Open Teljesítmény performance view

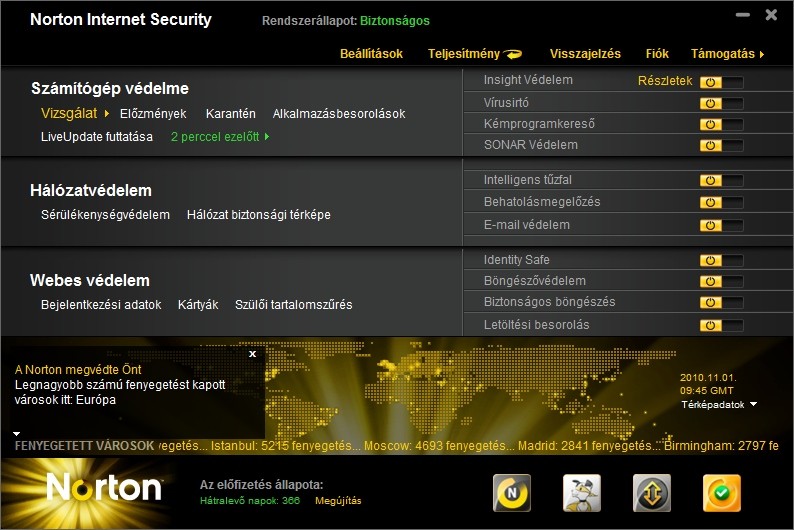463,54
